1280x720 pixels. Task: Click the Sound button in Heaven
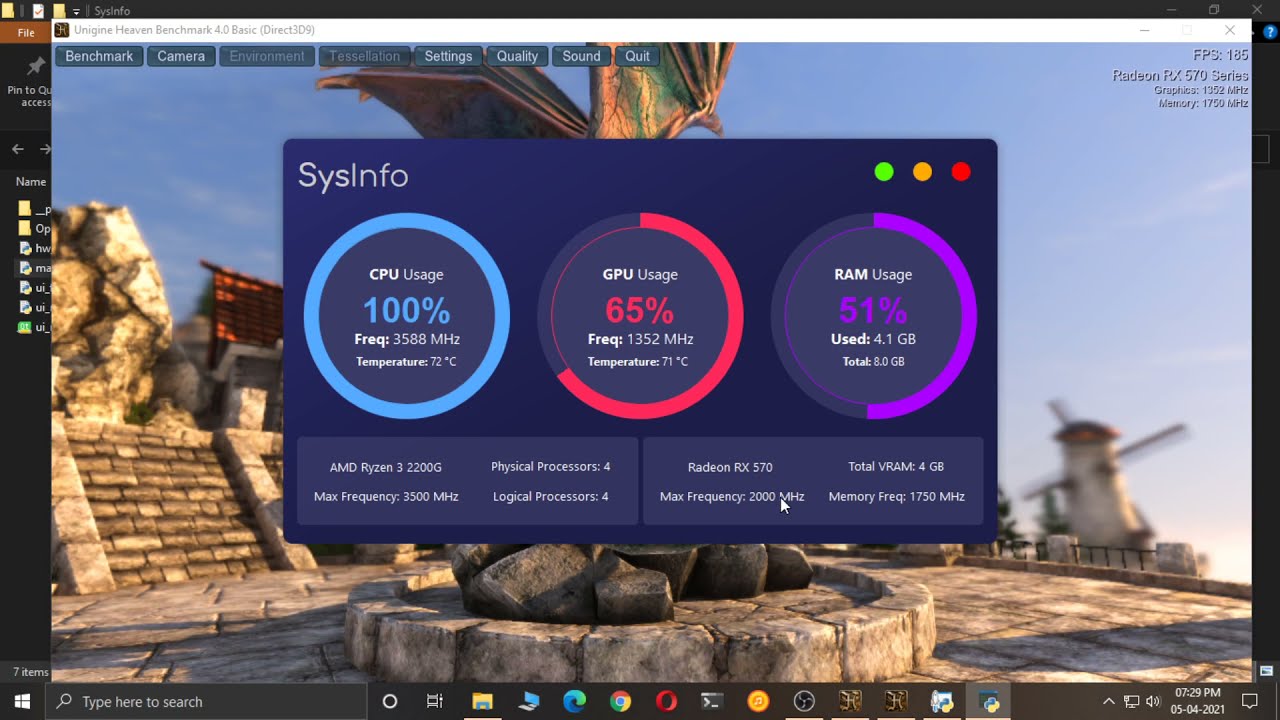(x=581, y=56)
